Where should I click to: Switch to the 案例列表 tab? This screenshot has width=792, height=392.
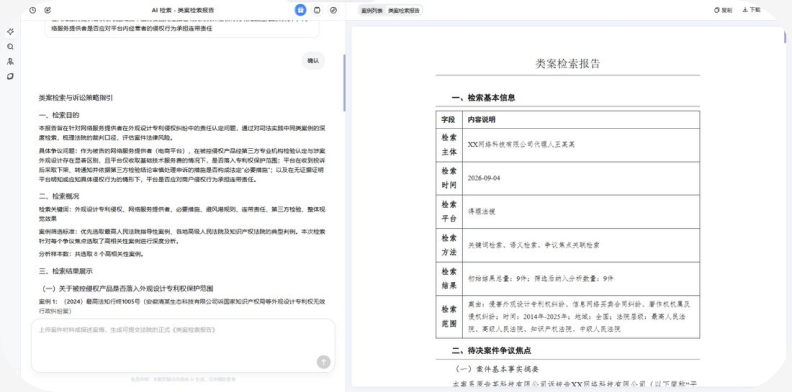pyautogui.click(x=372, y=10)
